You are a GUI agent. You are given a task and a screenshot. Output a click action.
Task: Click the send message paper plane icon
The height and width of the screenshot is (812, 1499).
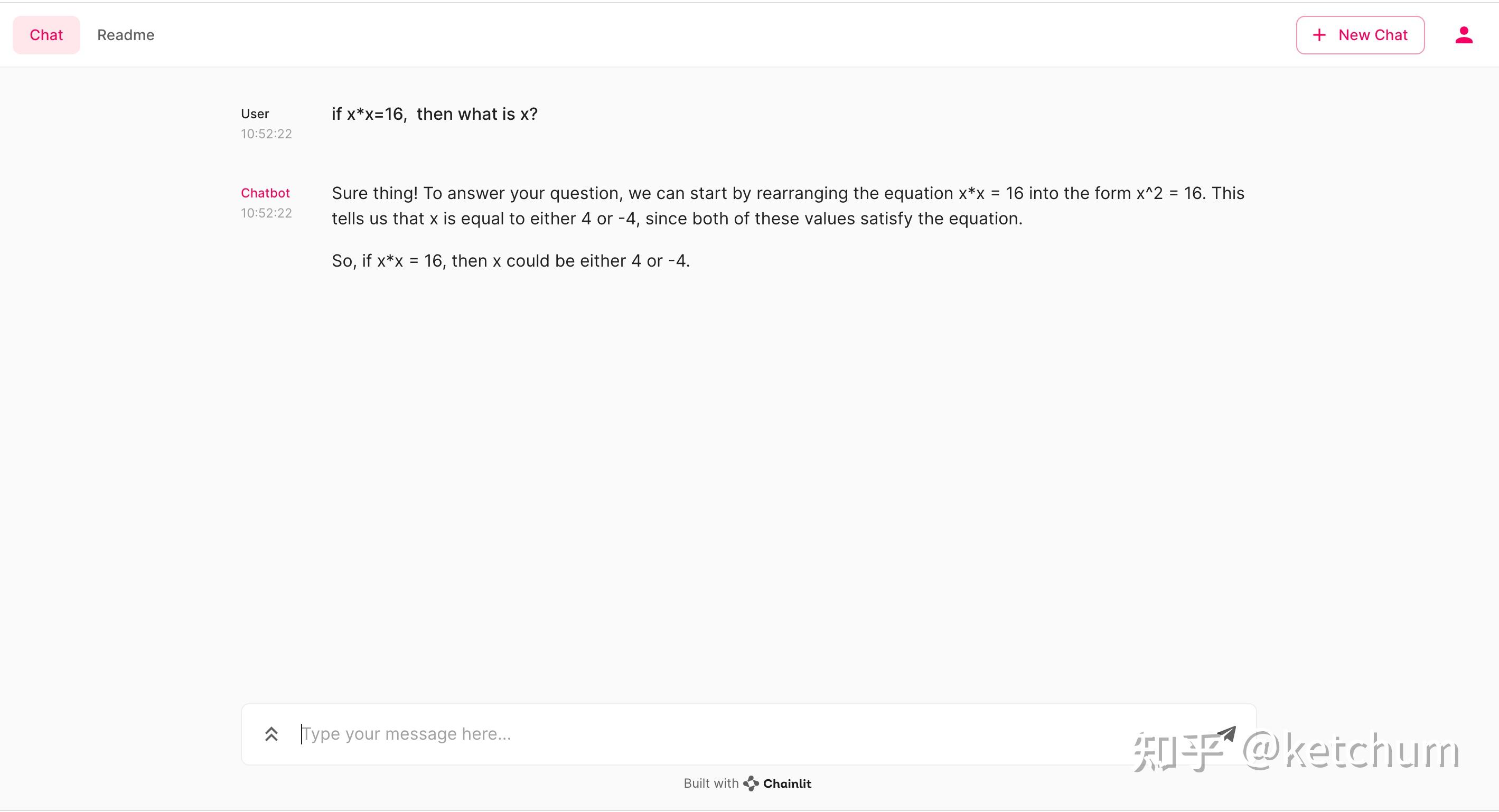[x=1225, y=734]
